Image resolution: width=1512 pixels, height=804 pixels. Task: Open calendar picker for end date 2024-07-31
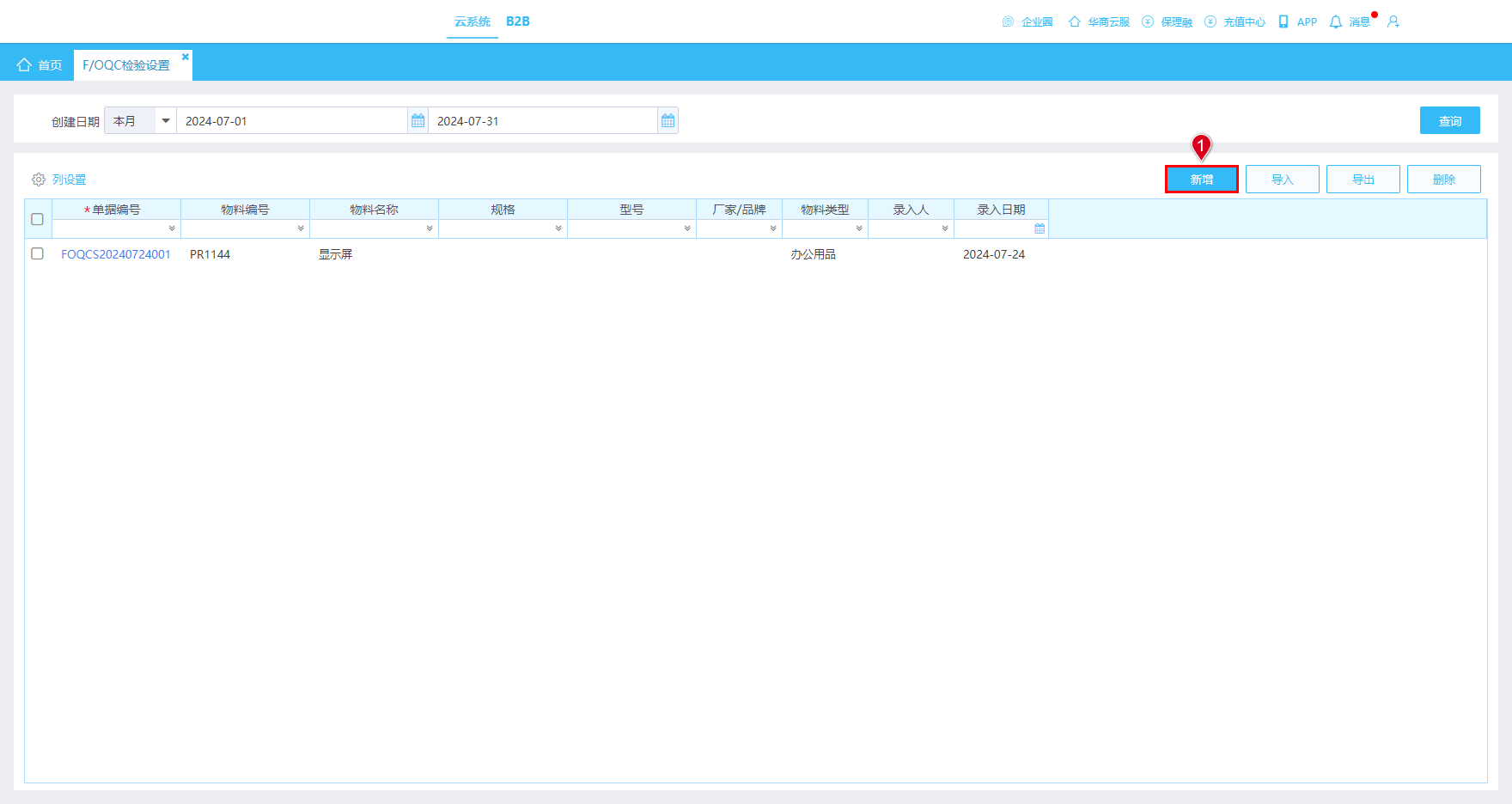[668, 121]
